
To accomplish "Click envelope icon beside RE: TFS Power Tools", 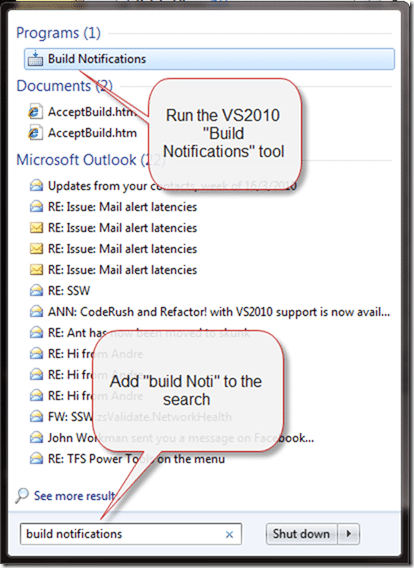I will (x=36, y=459).
